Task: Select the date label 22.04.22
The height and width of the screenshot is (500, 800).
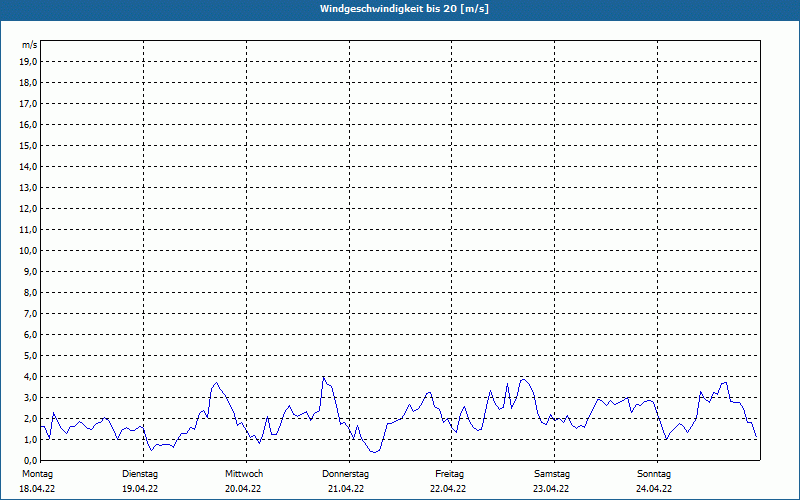Action: click(449, 489)
